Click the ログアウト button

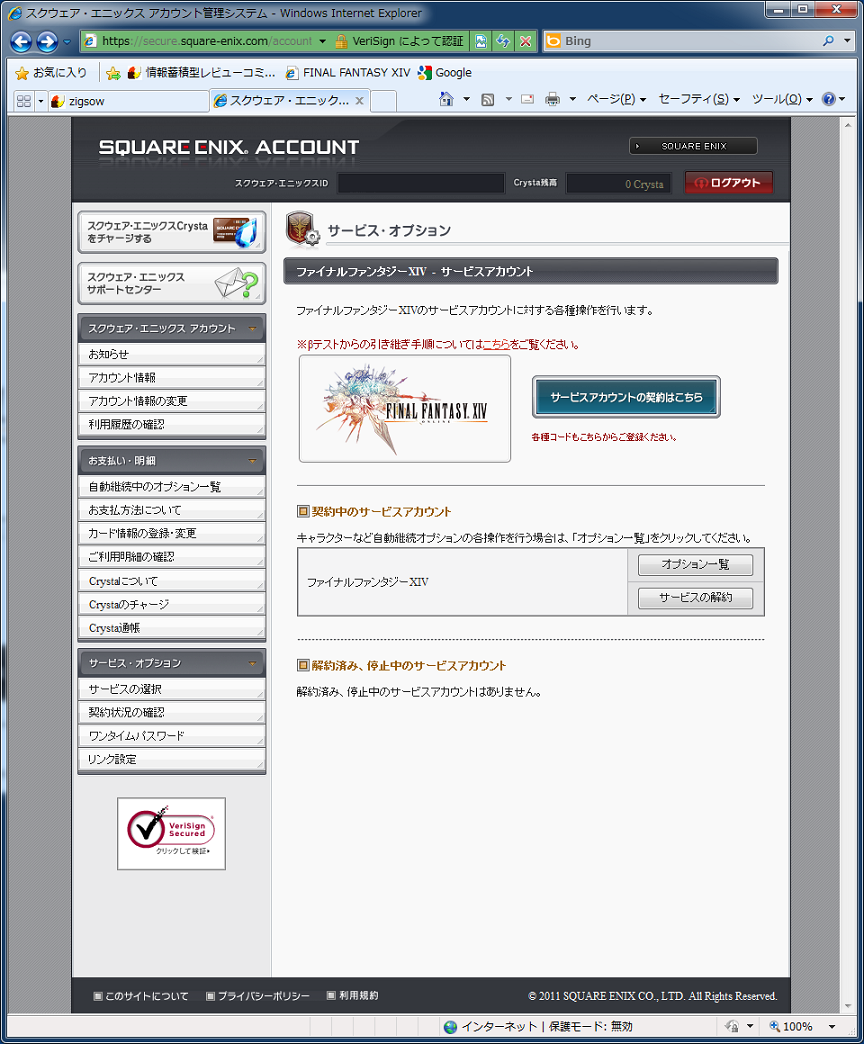coord(728,182)
